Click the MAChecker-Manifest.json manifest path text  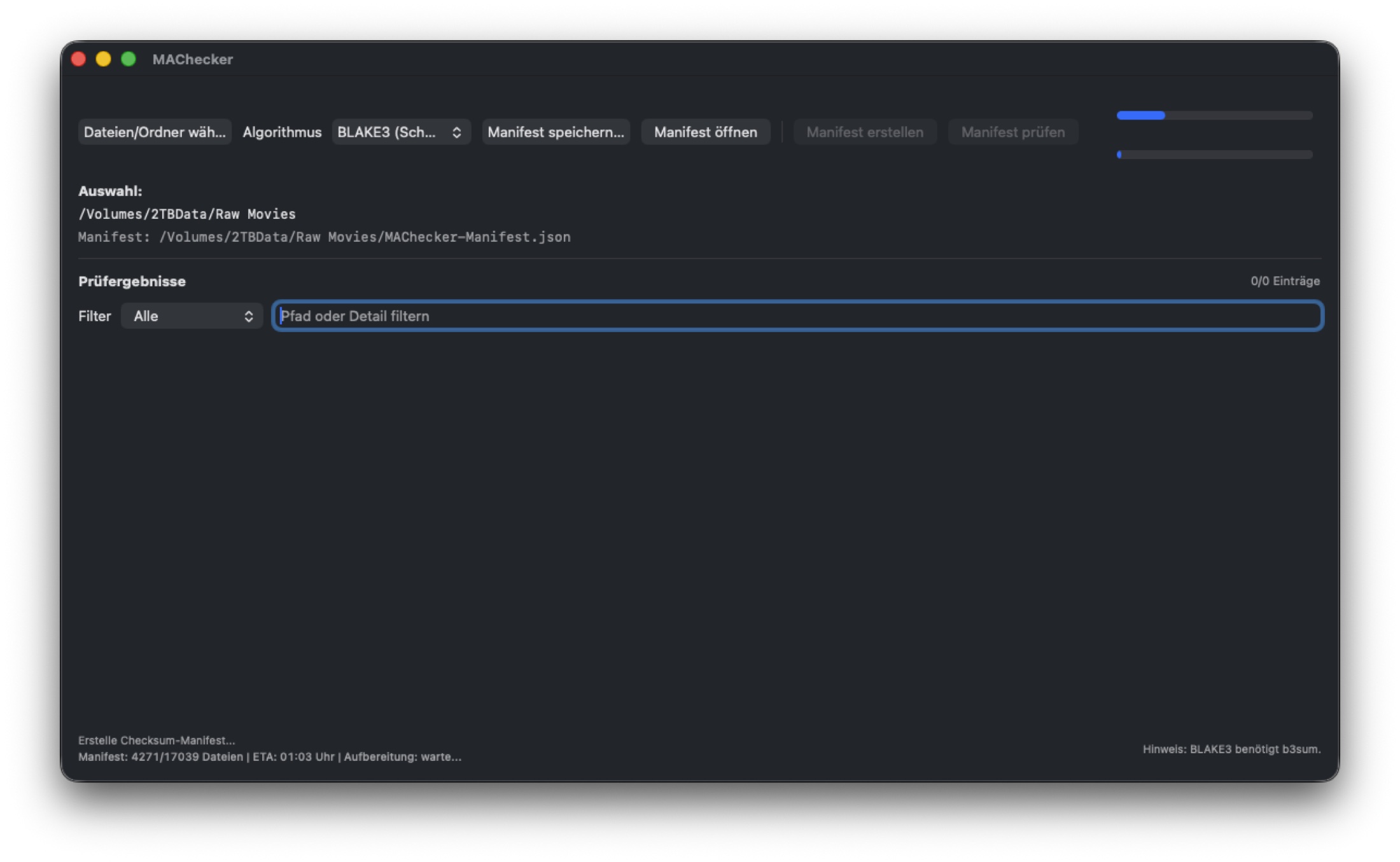coord(325,237)
